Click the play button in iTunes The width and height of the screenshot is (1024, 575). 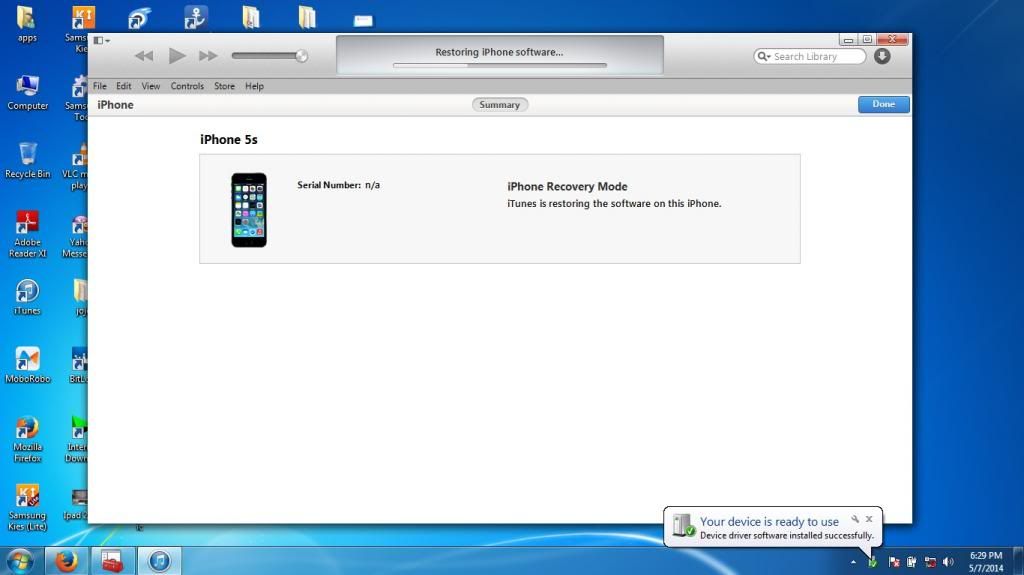click(x=176, y=56)
